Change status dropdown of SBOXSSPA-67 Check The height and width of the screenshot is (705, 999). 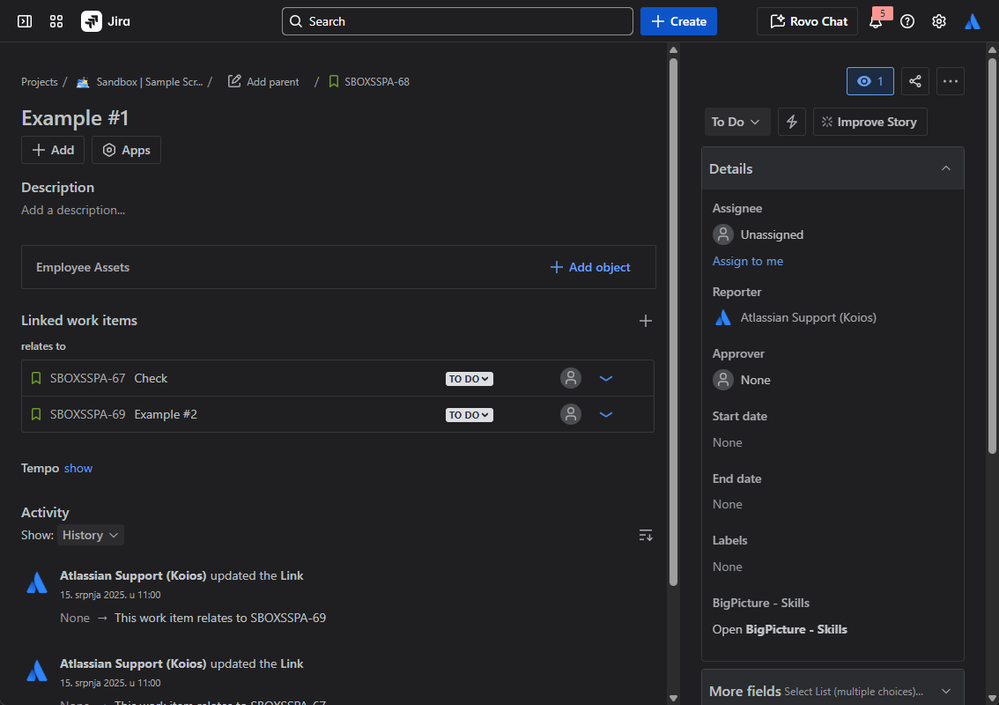(469, 379)
